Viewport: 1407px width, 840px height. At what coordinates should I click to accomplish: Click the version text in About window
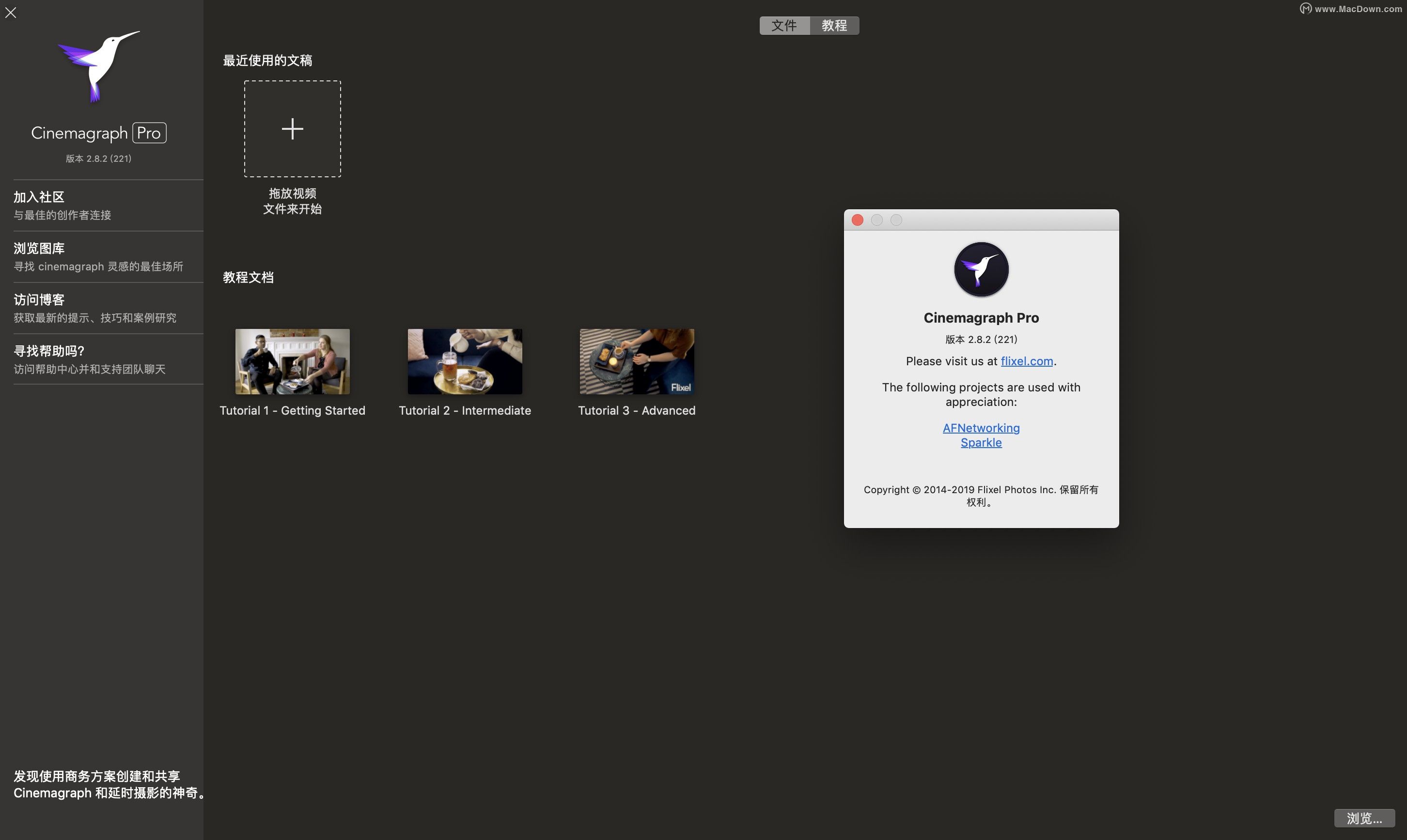click(x=981, y=340)
